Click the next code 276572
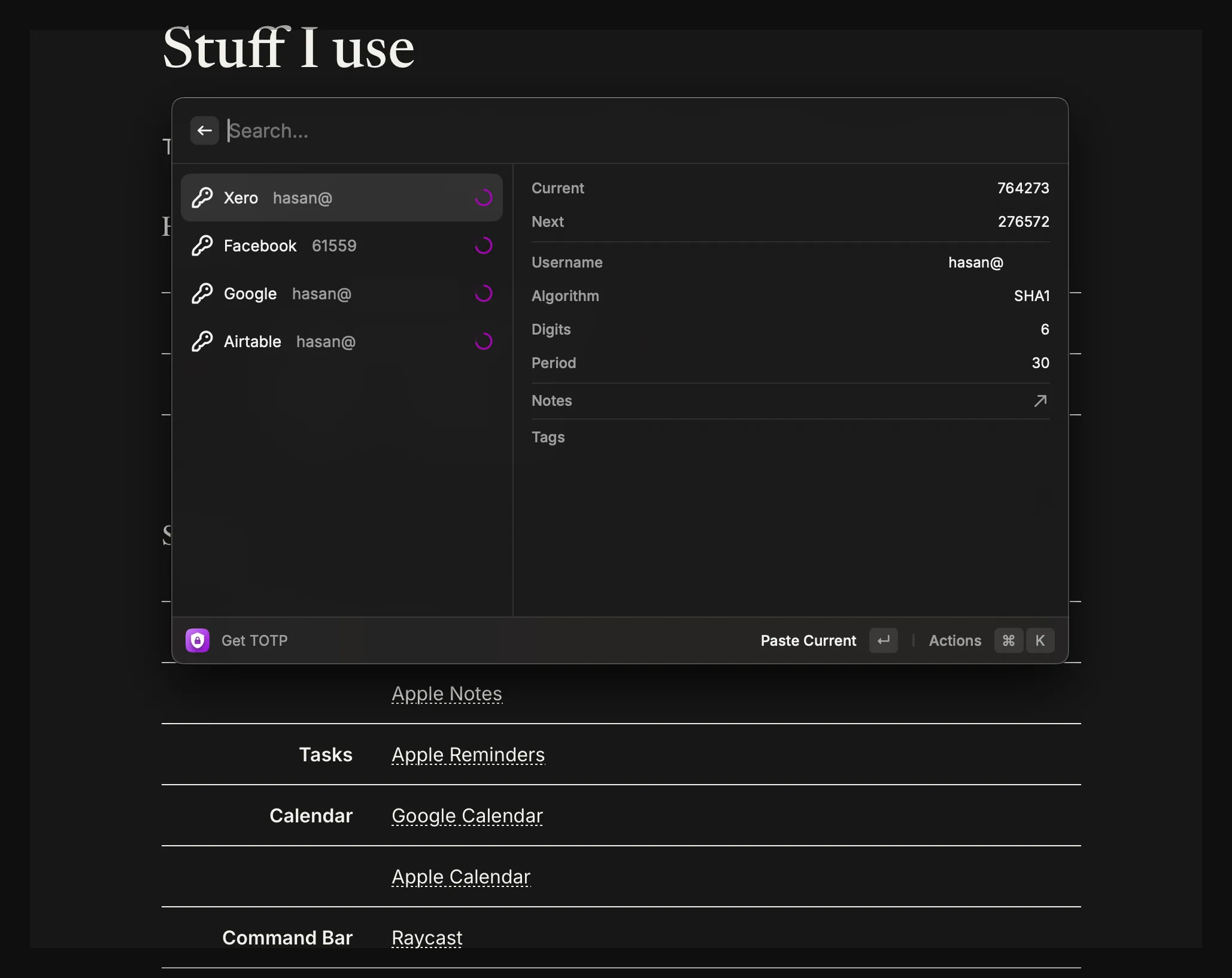 [x=1023, y=221]
